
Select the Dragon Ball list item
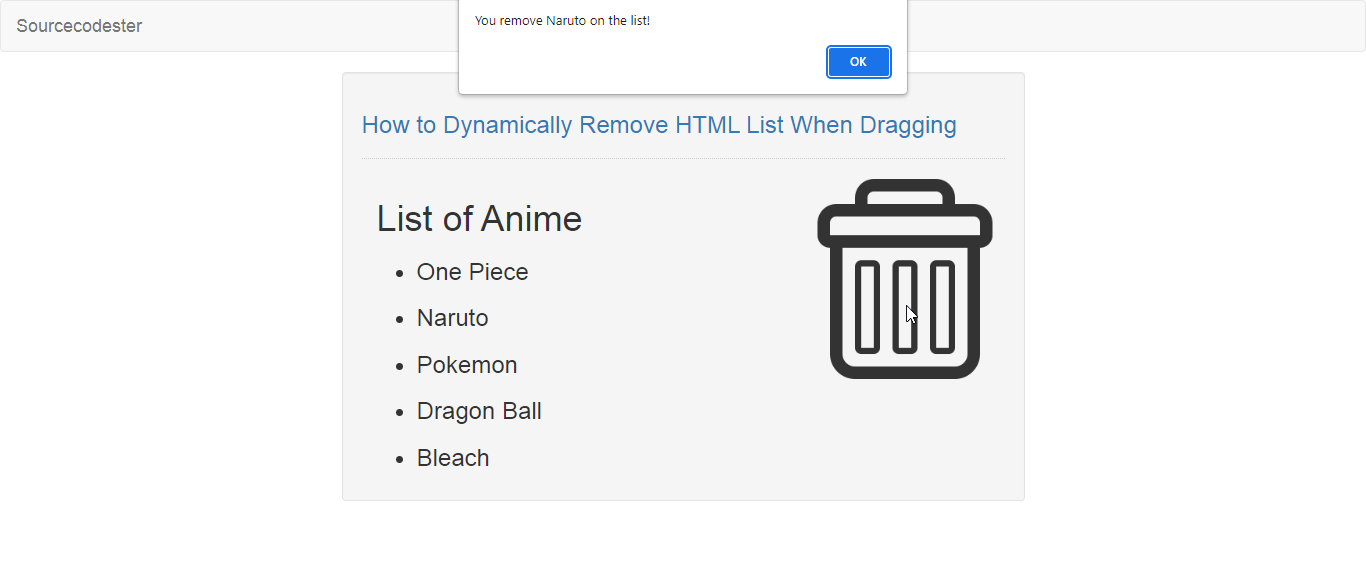tap(479, 411)
